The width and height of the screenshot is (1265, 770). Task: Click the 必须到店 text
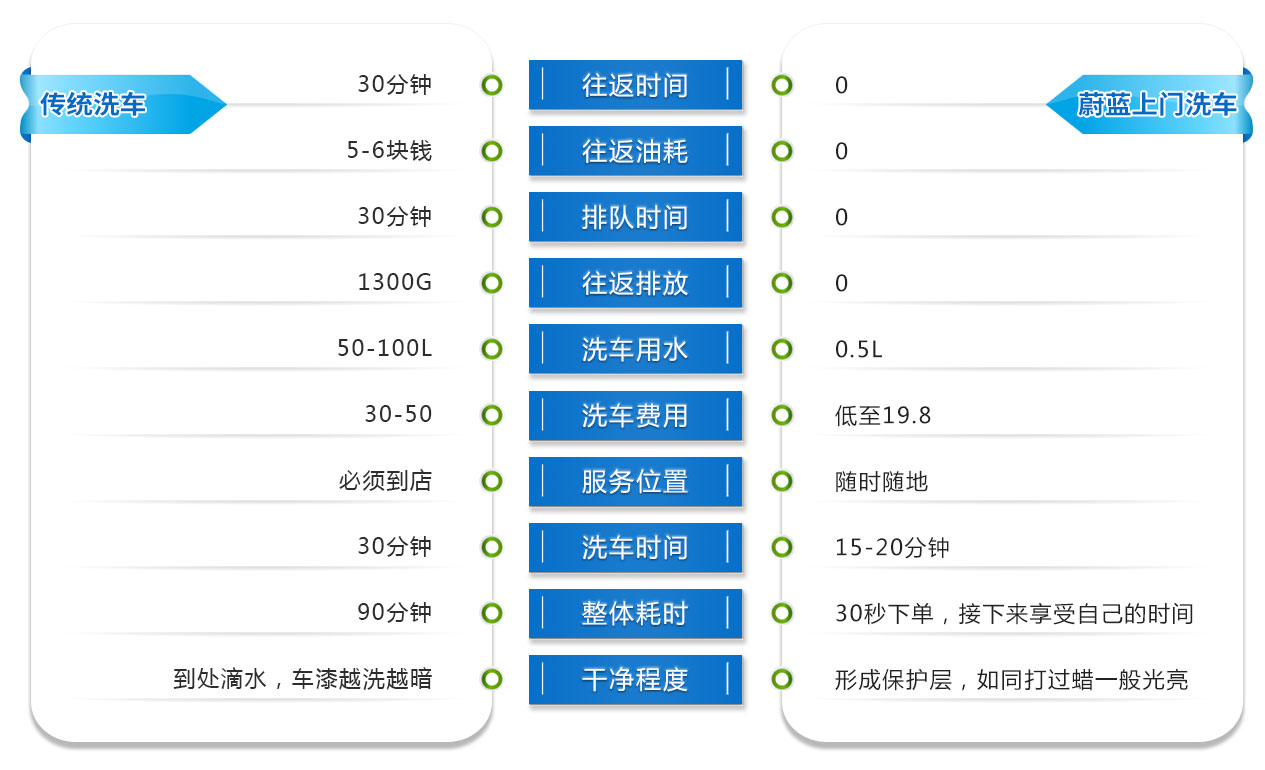[x=385, y=481]
